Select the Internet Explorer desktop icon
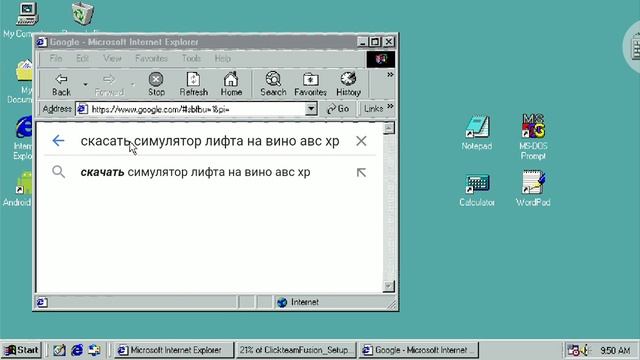The width and height of the screenshot is (640, 360). (x=24, y=137)
